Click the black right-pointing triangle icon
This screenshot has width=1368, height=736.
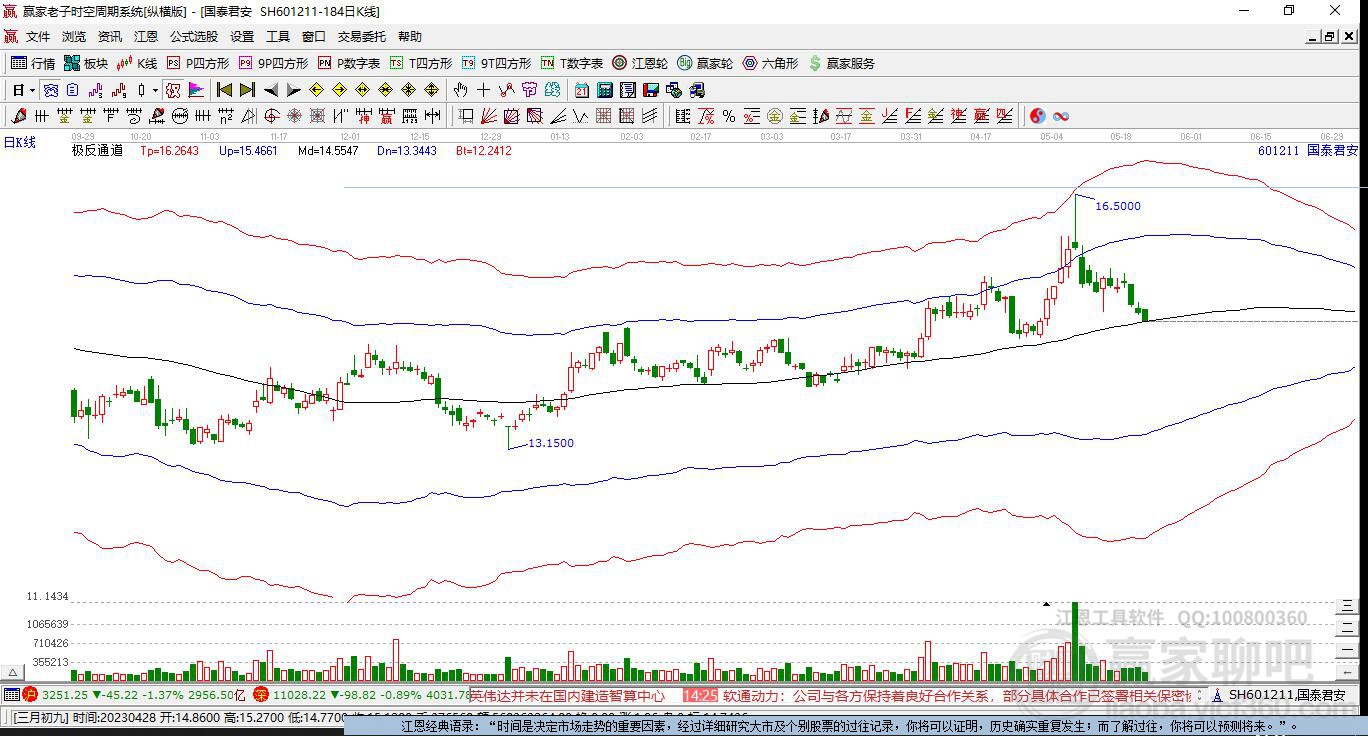coord(293,90)
